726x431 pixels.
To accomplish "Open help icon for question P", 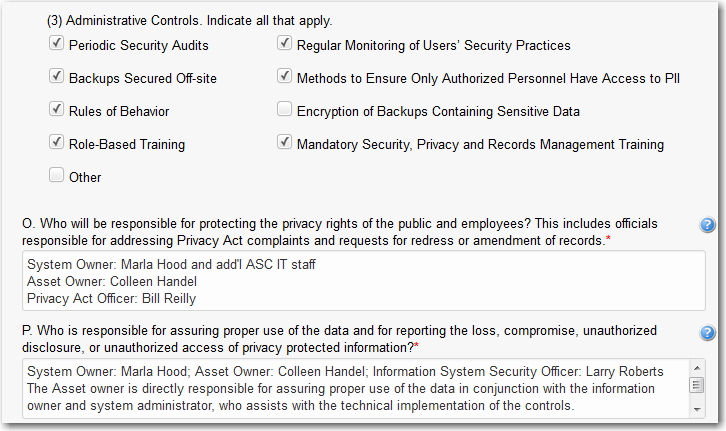I will (708, 333).
